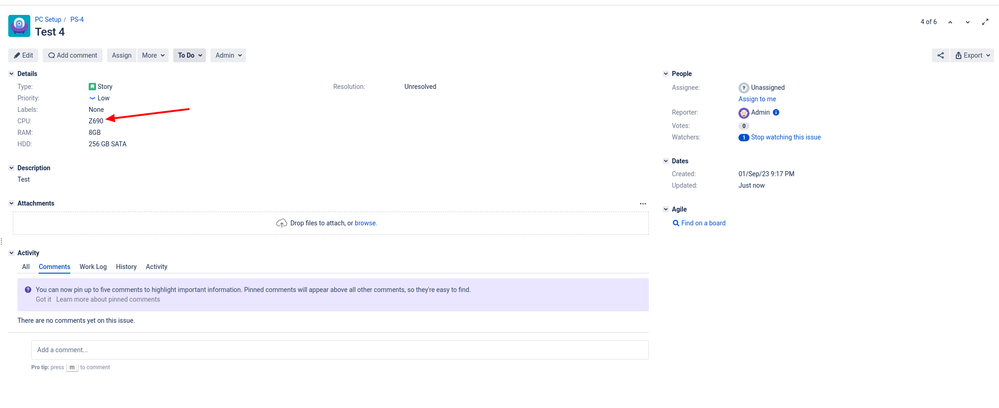Click the Admin reporter avatar

pos(744,113)
